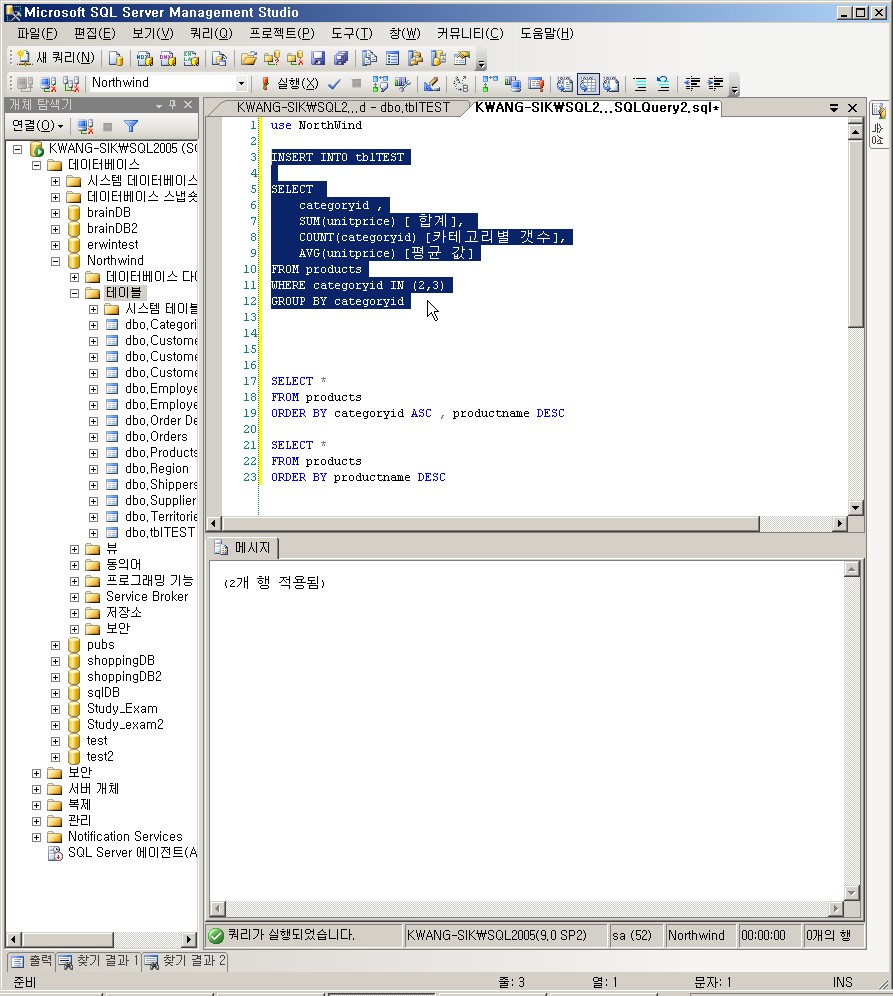Toggle SQLCMD Mode icon
893x996 pixels.
(536, 83)
